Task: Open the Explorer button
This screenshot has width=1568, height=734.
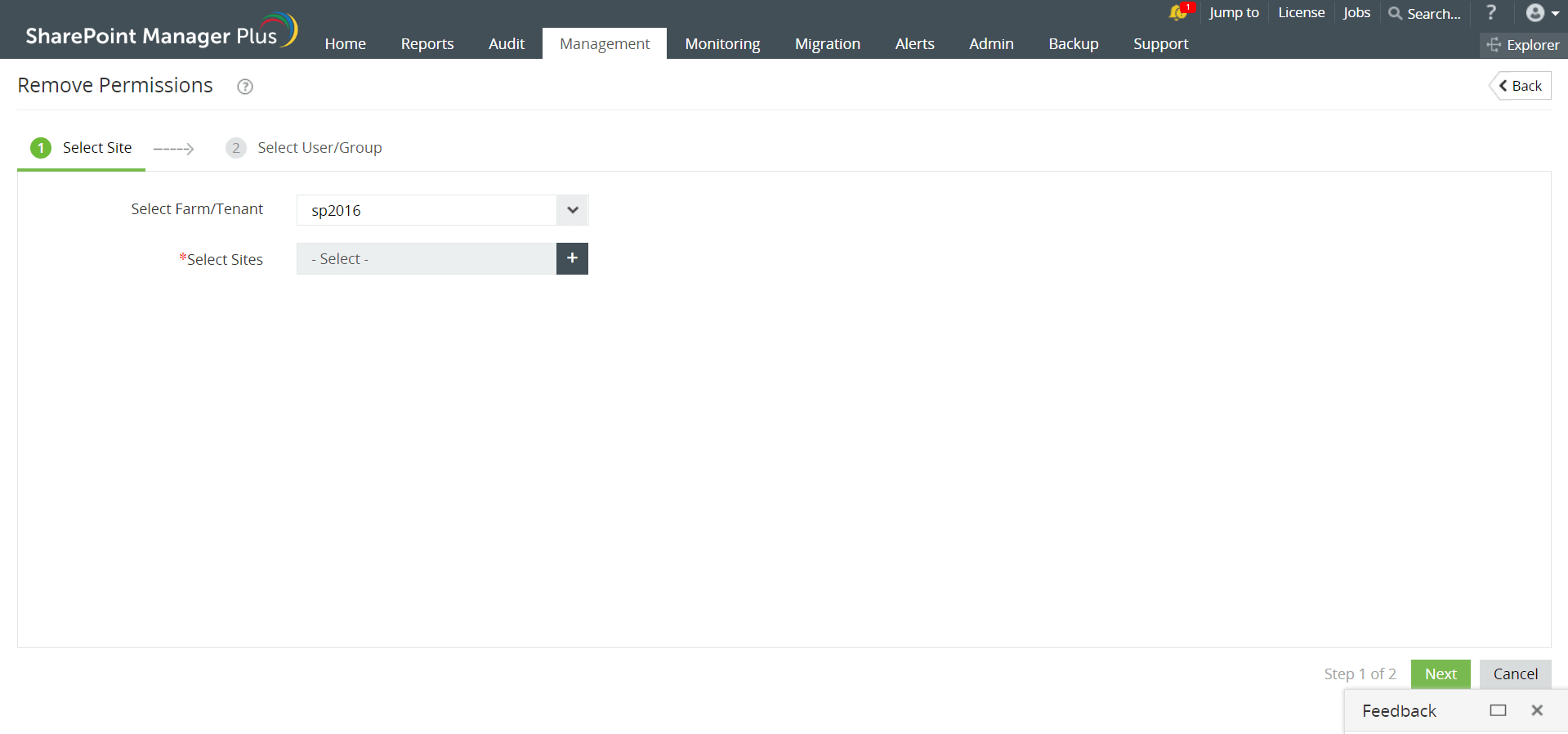Action: coord(1524,45)
